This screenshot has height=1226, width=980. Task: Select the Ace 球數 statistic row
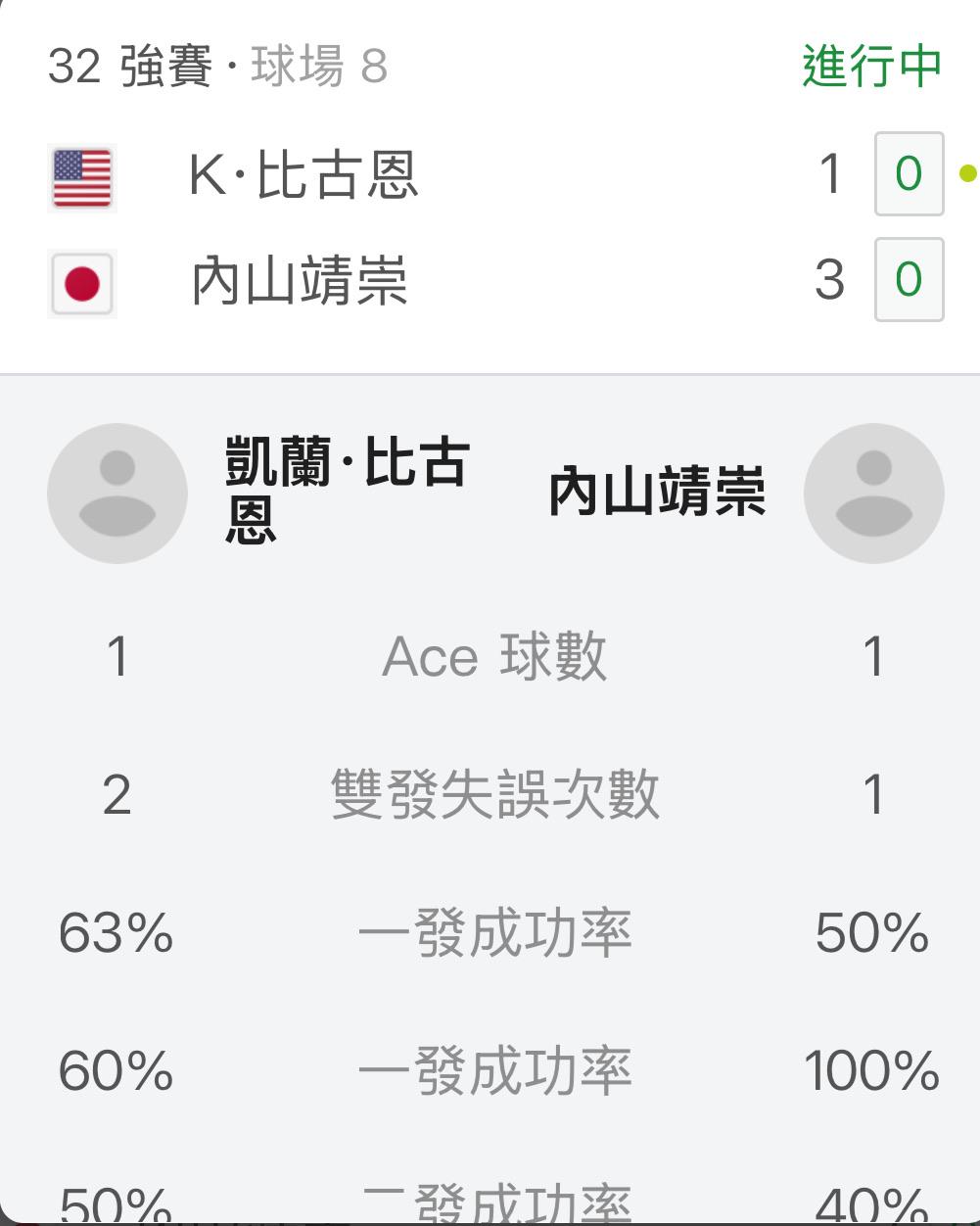point(494,656)
